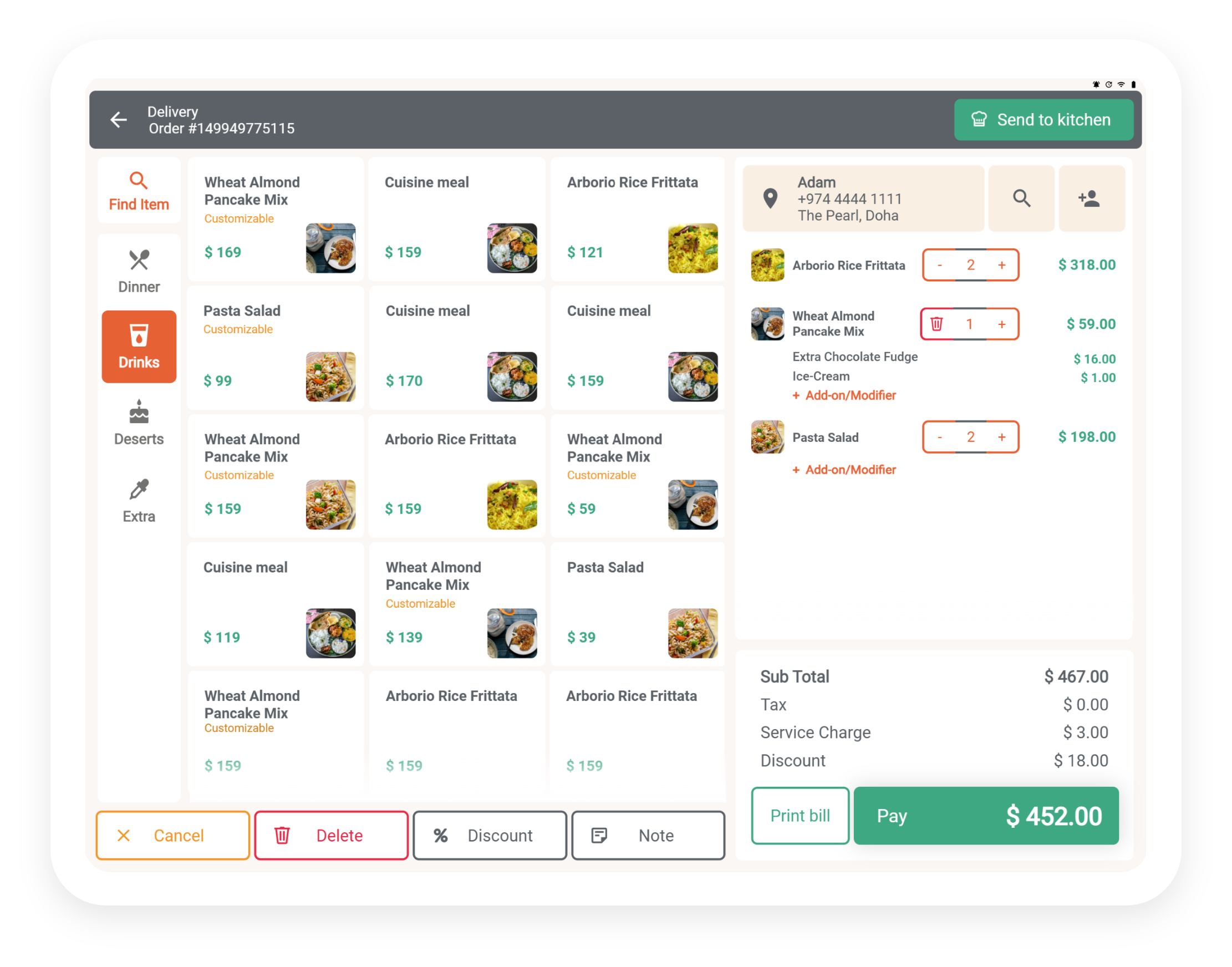Click the add new customer icon
The height and width of the screenshot is (967, 1232).
[1092, 198]
